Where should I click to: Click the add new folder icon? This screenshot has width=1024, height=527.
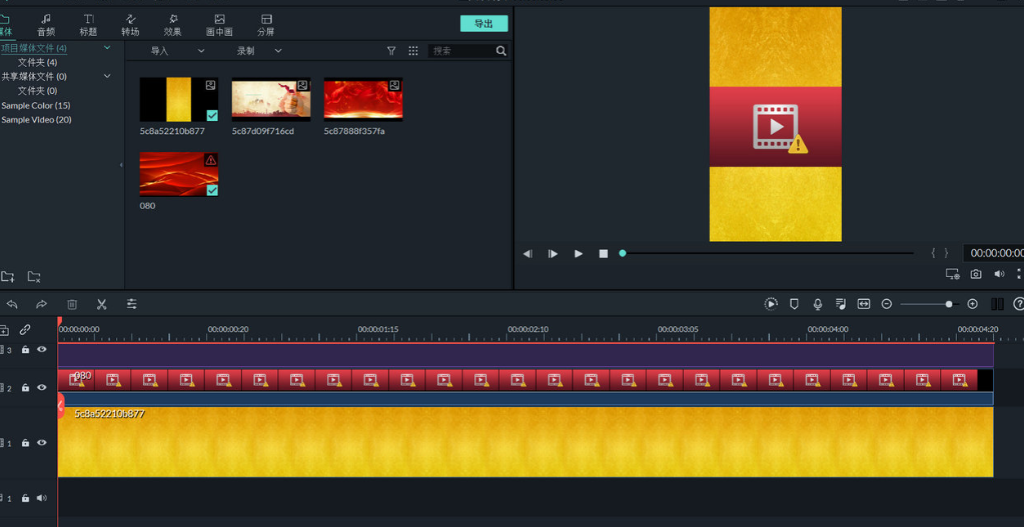pos(8,277)
